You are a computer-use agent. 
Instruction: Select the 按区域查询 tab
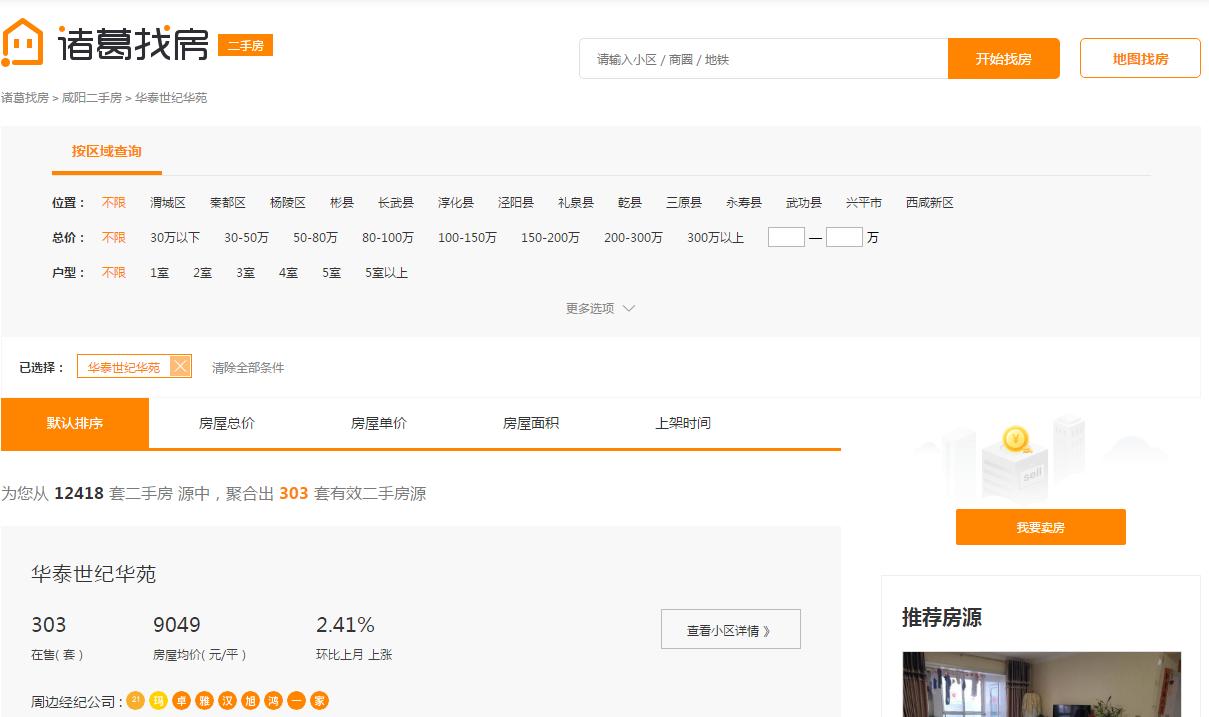click(x=106, y=152)
